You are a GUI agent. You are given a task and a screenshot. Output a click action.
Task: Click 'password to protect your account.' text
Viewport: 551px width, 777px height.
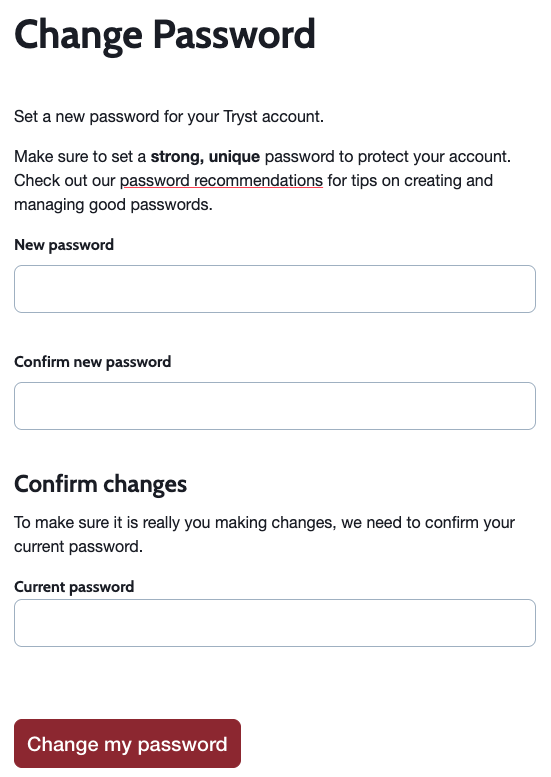pyautogui.click(x=387, y=157)
